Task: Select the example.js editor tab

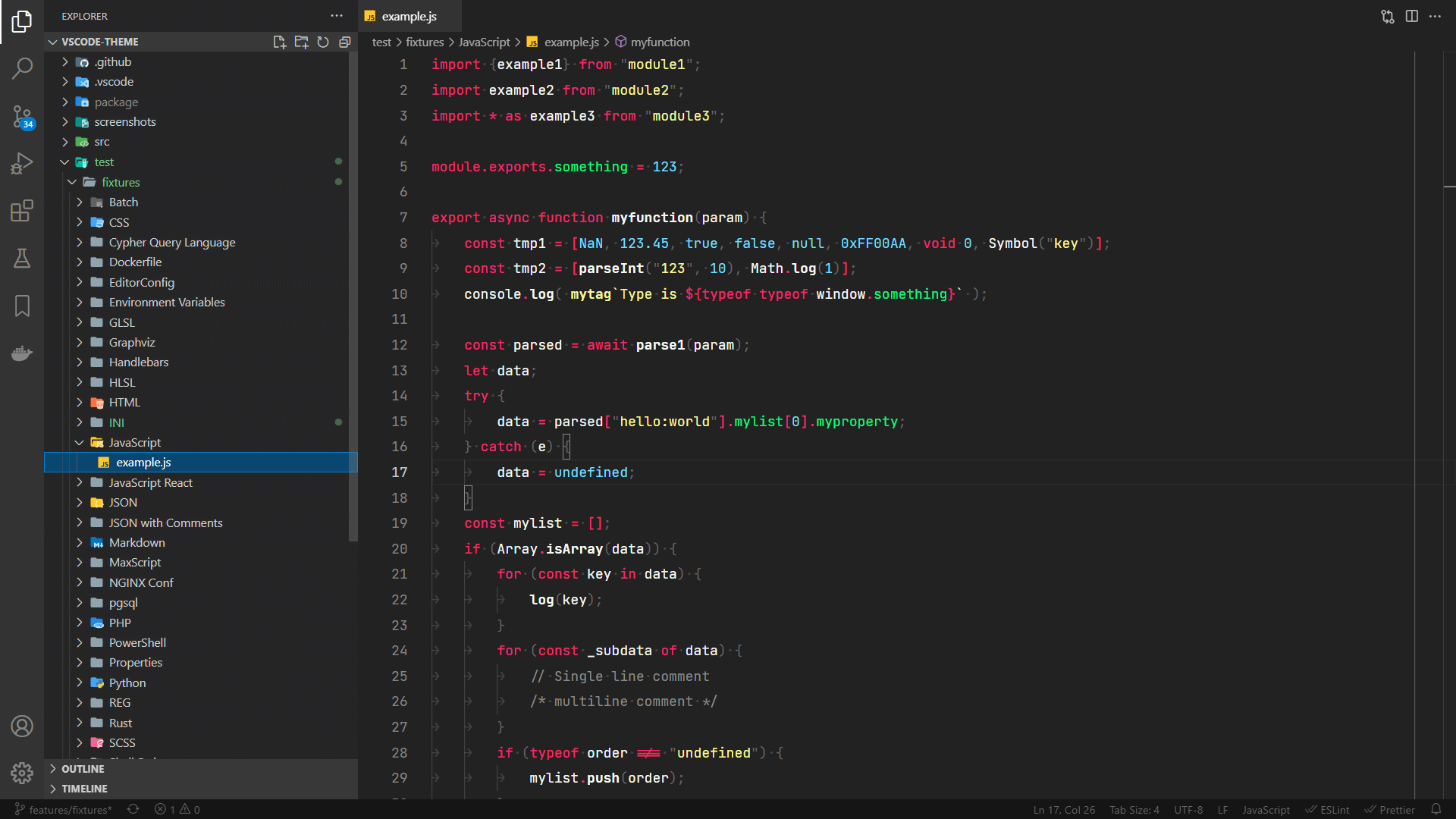Action: point(409,16)
